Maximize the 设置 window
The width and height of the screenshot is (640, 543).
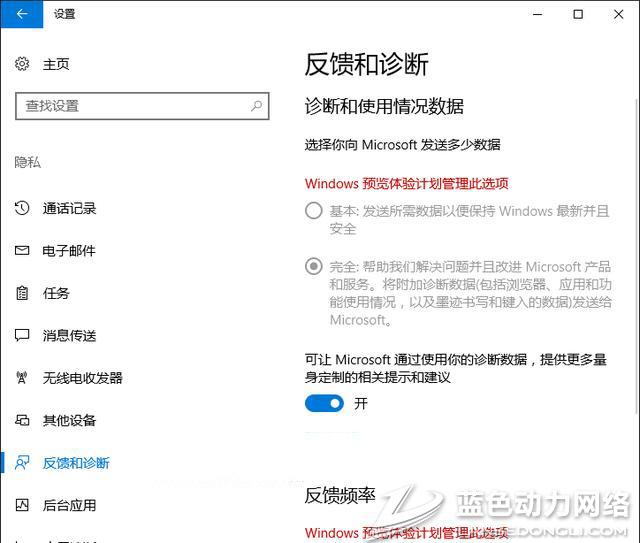(x=578, y=14)
